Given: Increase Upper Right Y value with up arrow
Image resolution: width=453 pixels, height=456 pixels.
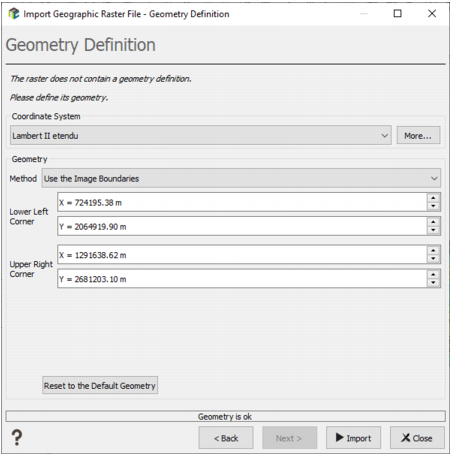Looking at the screenshot, I should click(433, 274).
